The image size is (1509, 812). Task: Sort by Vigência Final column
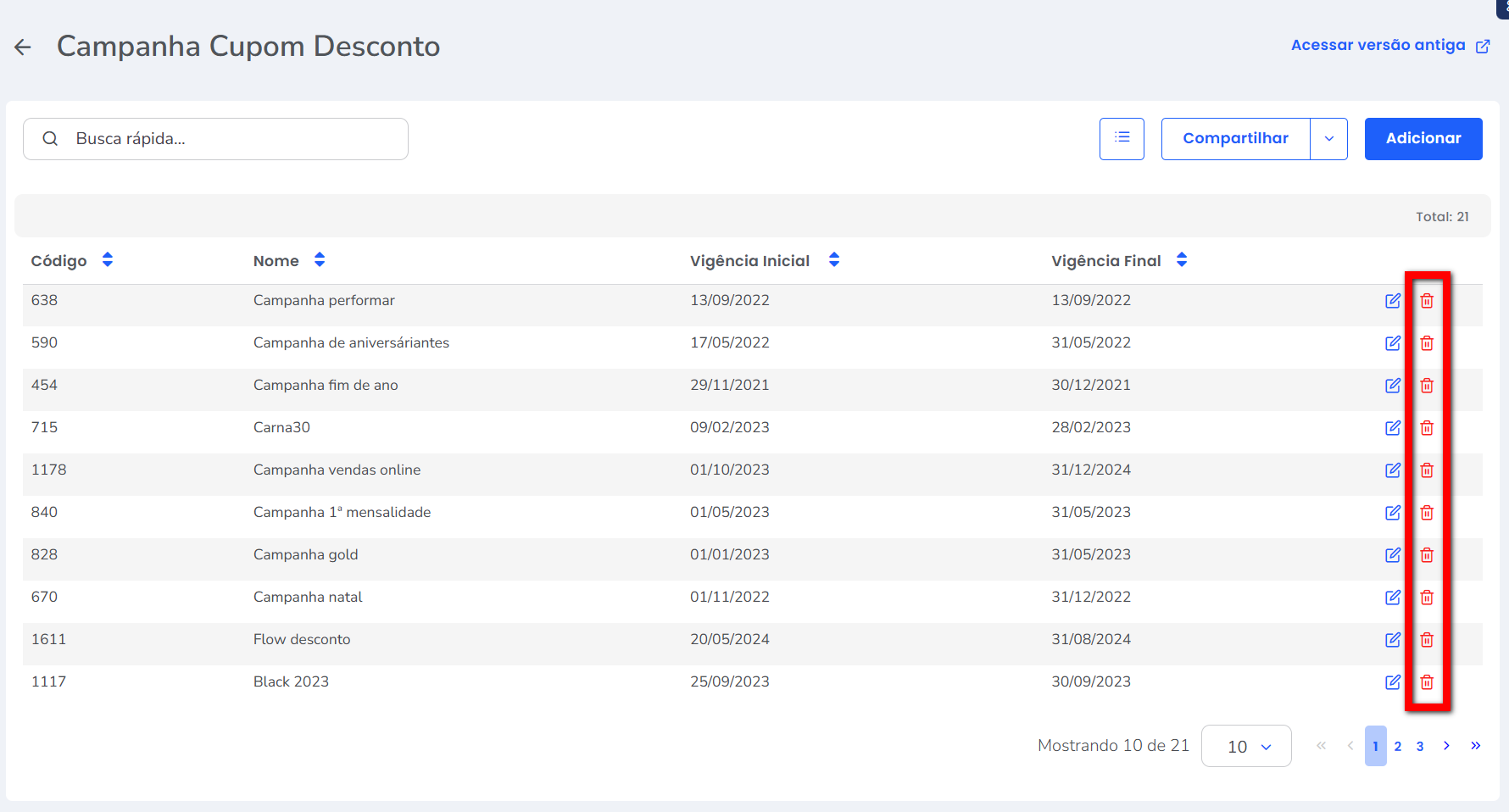pos(1182,260)
